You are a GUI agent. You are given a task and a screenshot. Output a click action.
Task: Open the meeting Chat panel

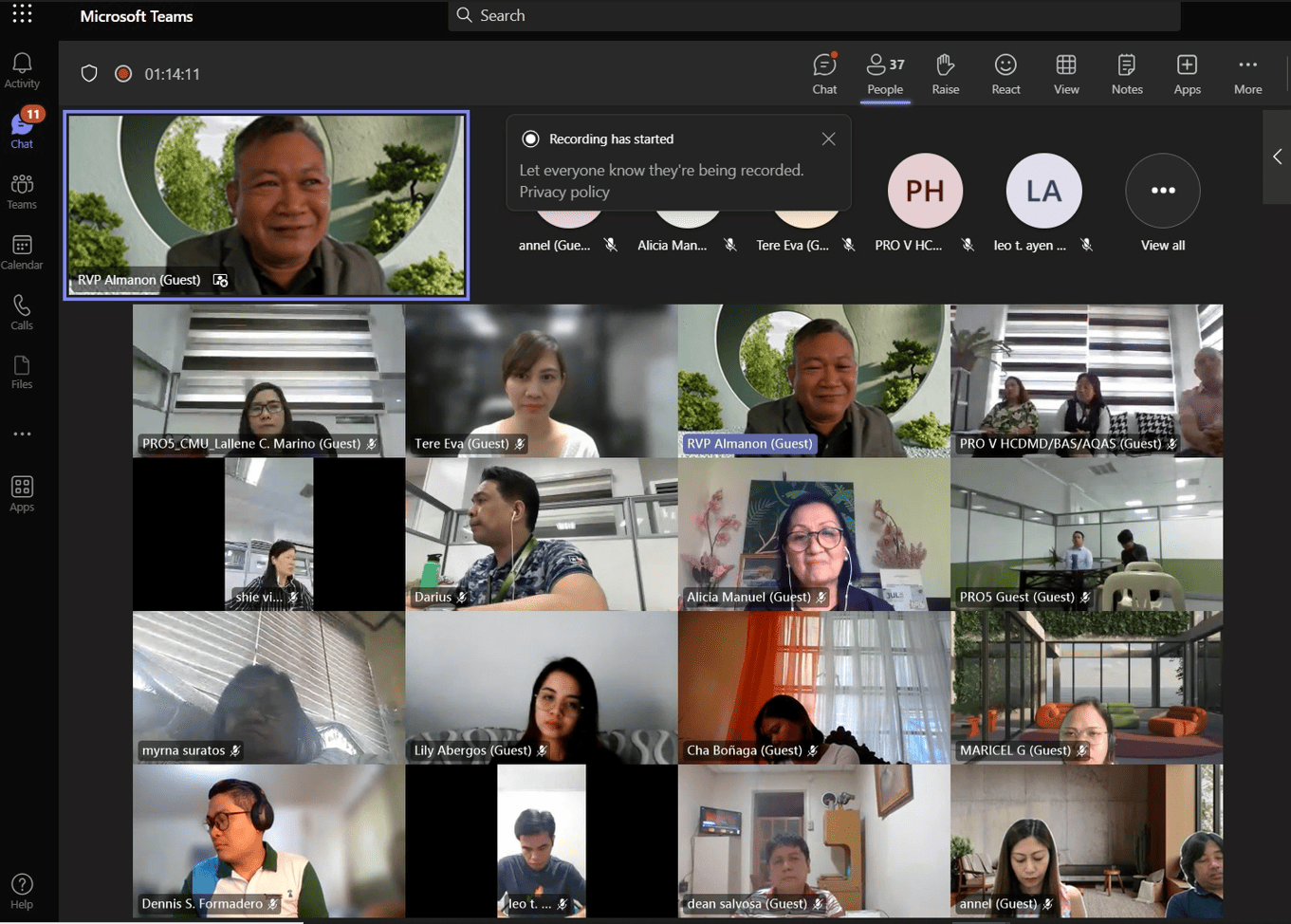coord(824,74)
